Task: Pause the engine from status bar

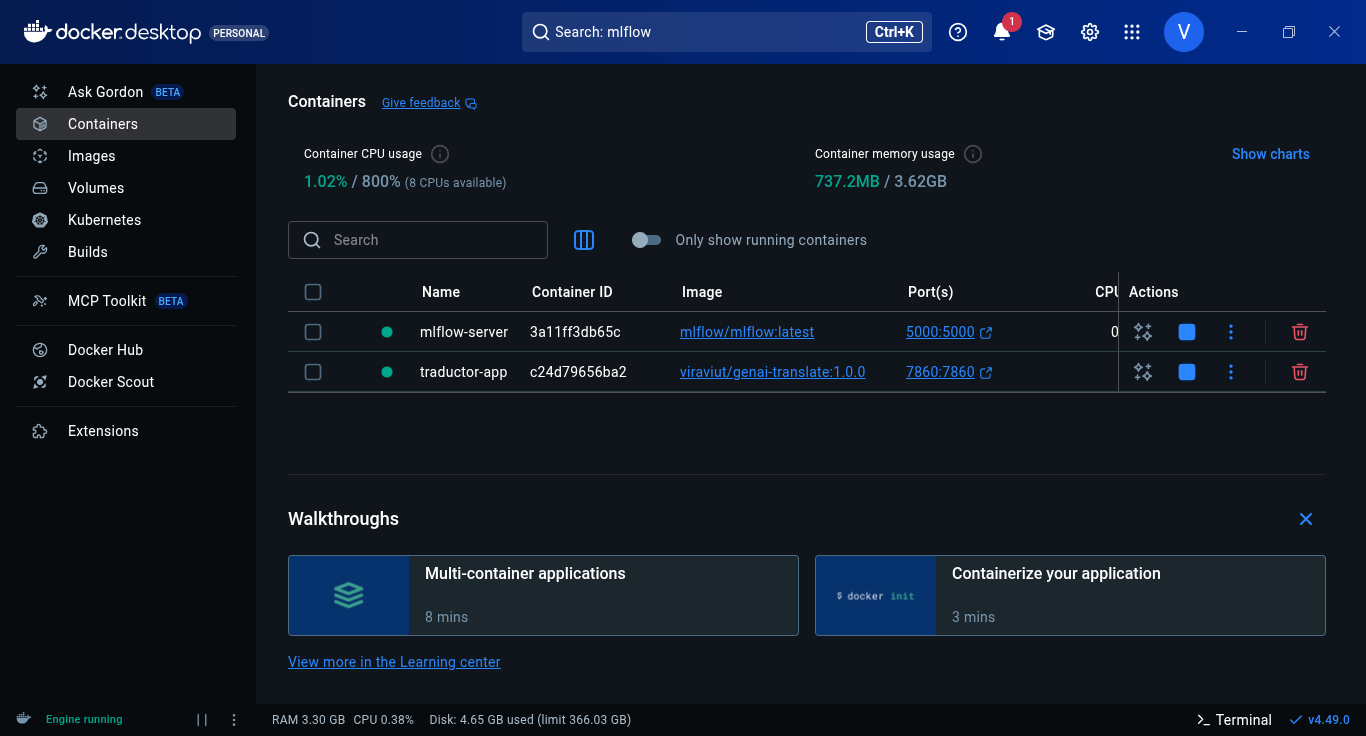Action: [202, 720]
